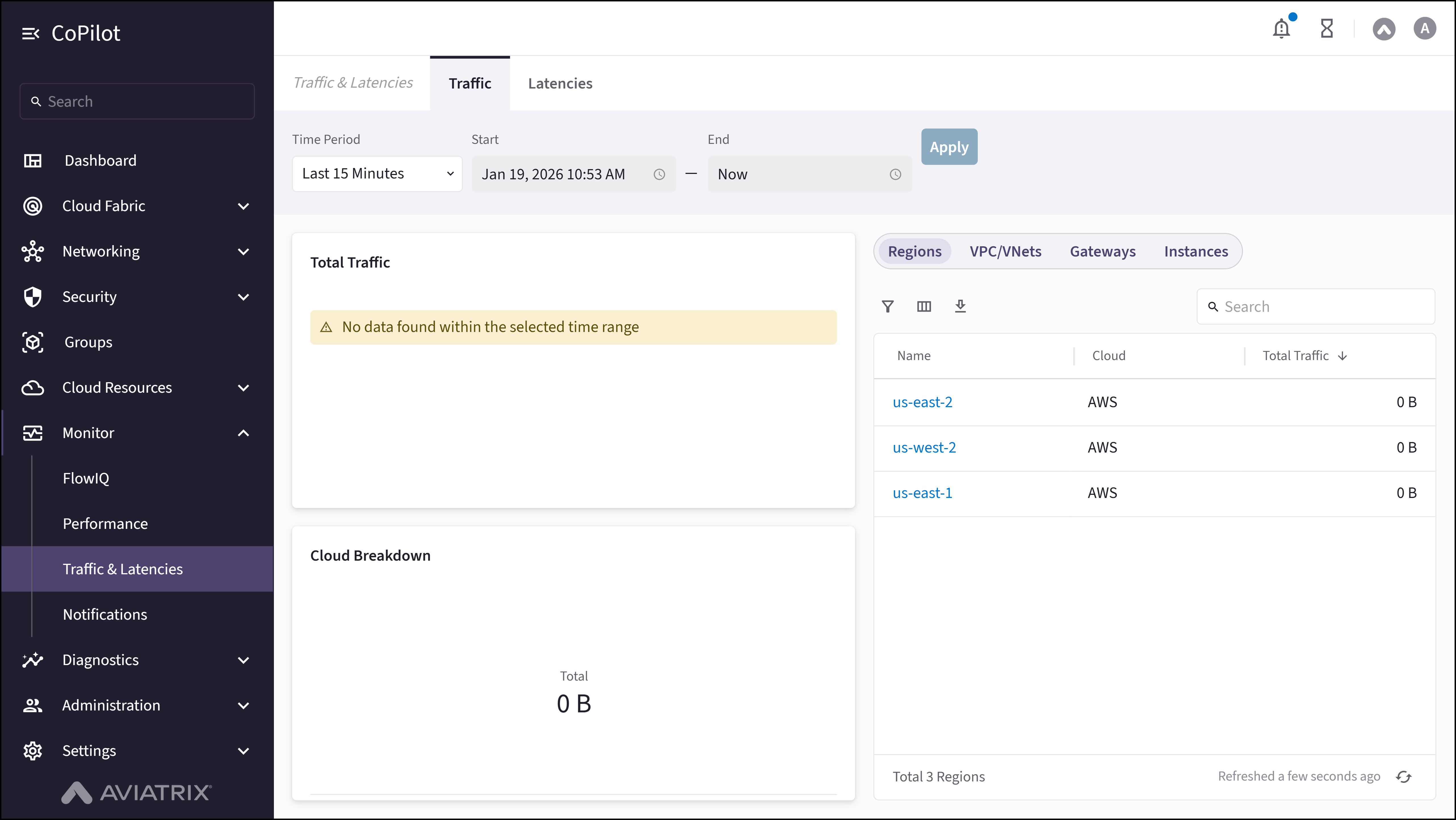Refresh the regions table

[x=1403, y=777]
